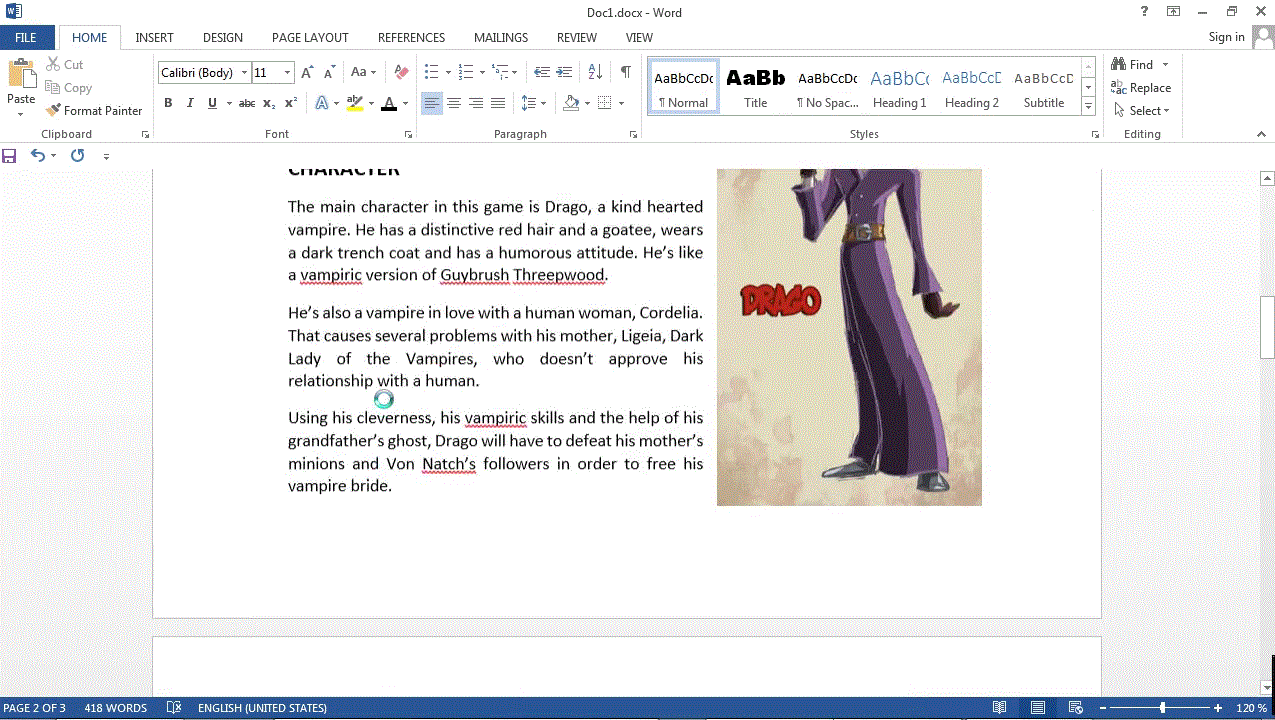
Task: Click zoom in plus button
Action: click(1218, 708)
